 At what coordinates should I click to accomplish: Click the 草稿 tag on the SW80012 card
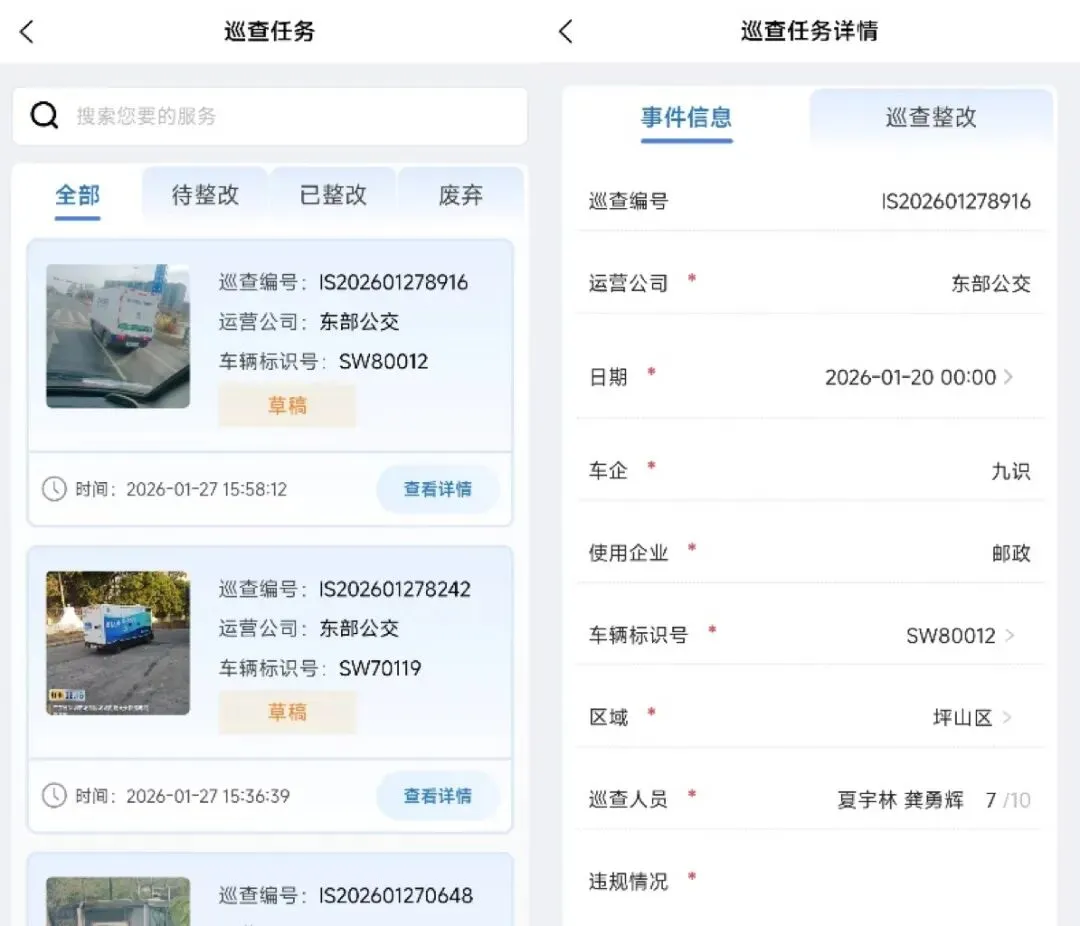click(287, 406)
